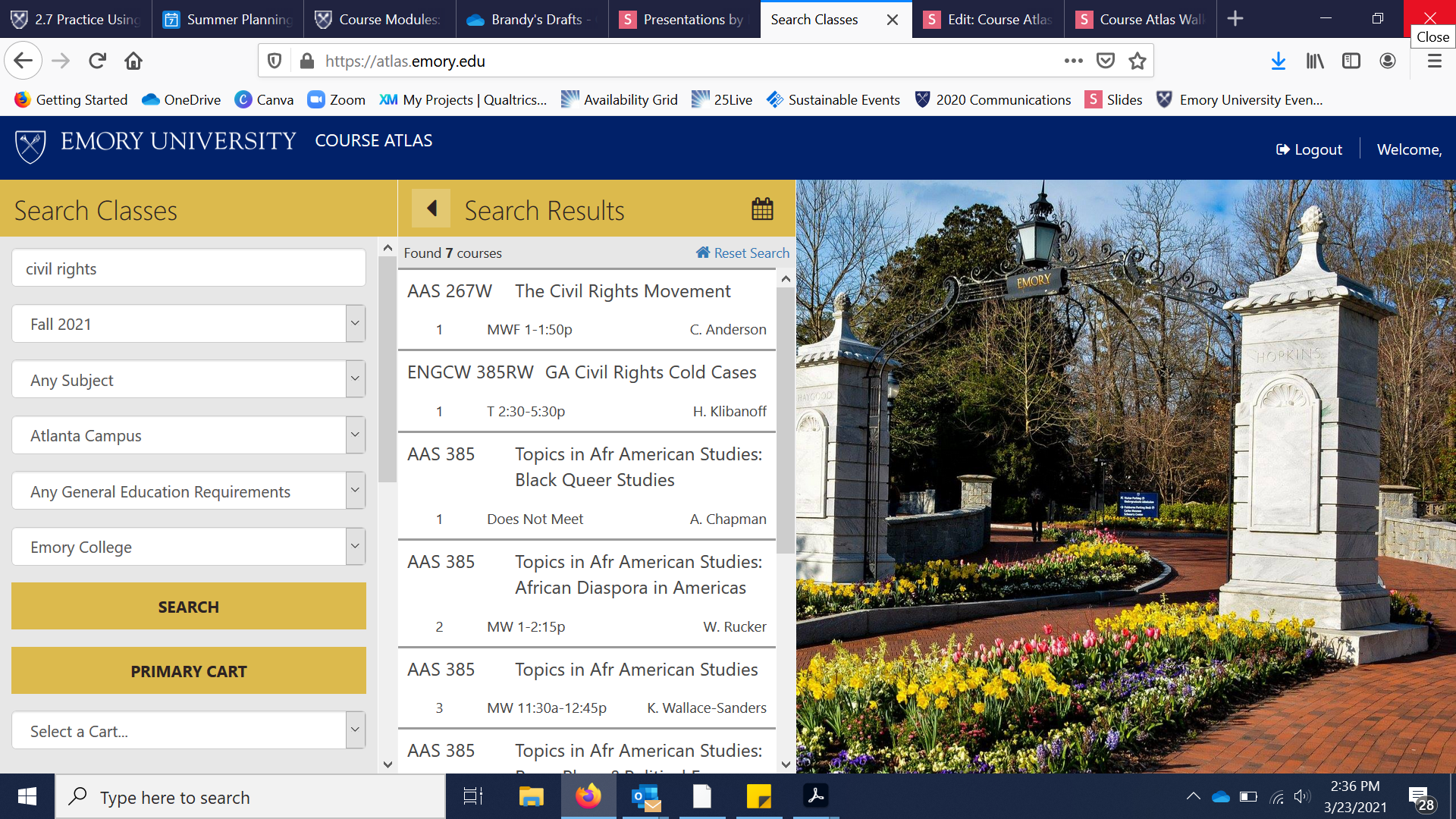Click the back arrow beside Search Results

click(431, 209)
